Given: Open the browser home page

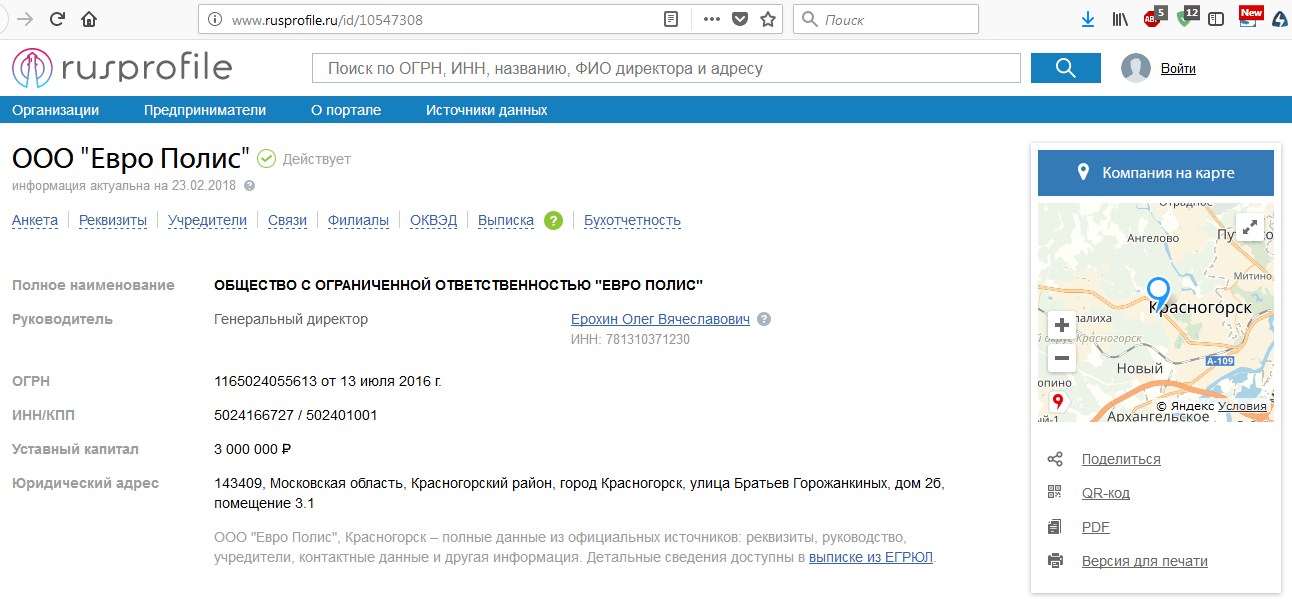Looking at the screenshot, I should point(89,19).
